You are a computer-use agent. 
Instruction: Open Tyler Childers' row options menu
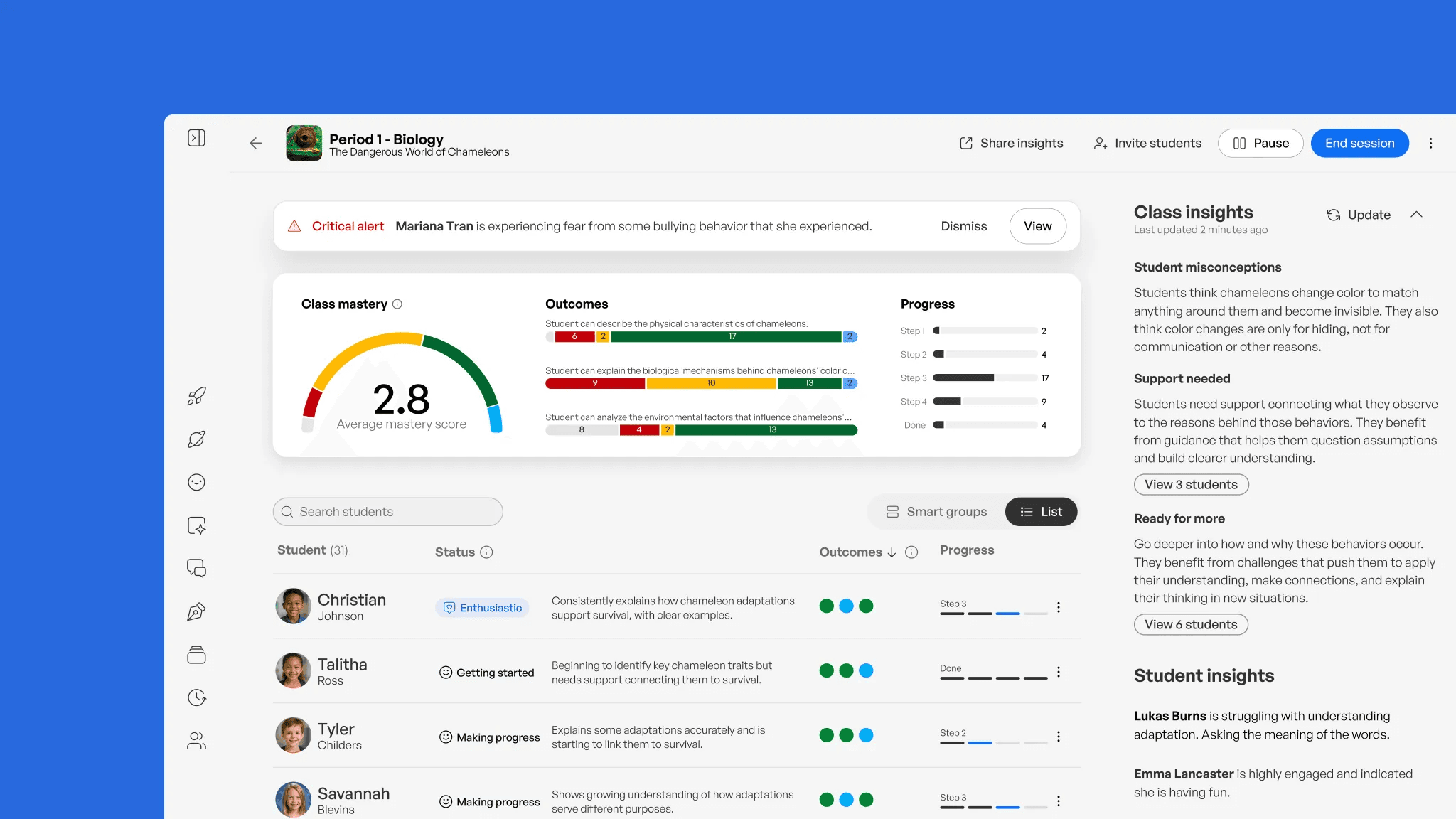[x=1059, y=737]
